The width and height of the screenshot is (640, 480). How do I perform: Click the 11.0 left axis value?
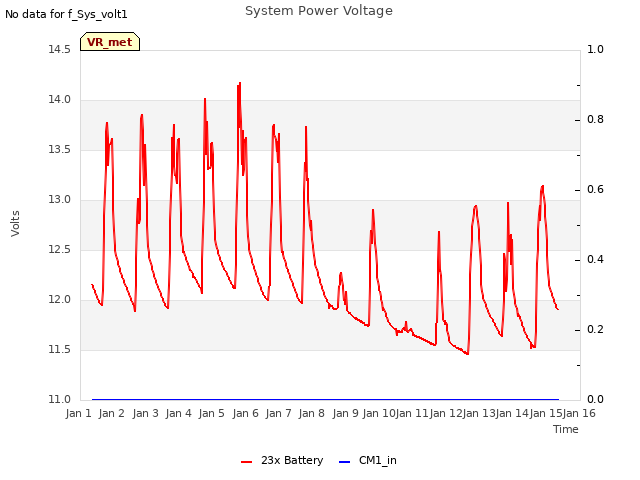pyautogui.click(x=59, y=399)
